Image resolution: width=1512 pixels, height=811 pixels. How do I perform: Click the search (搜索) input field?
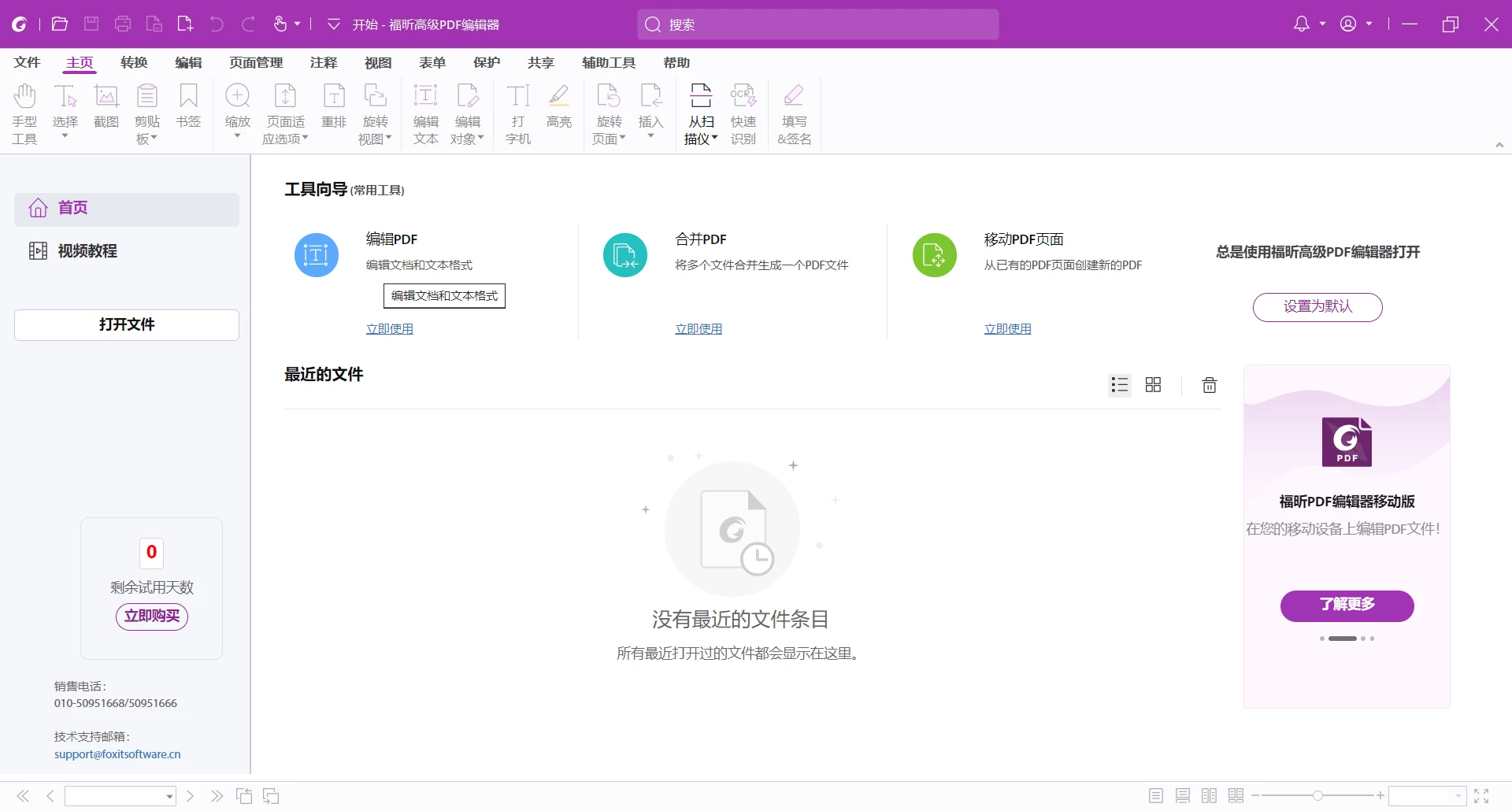click(x=818, y=24)
